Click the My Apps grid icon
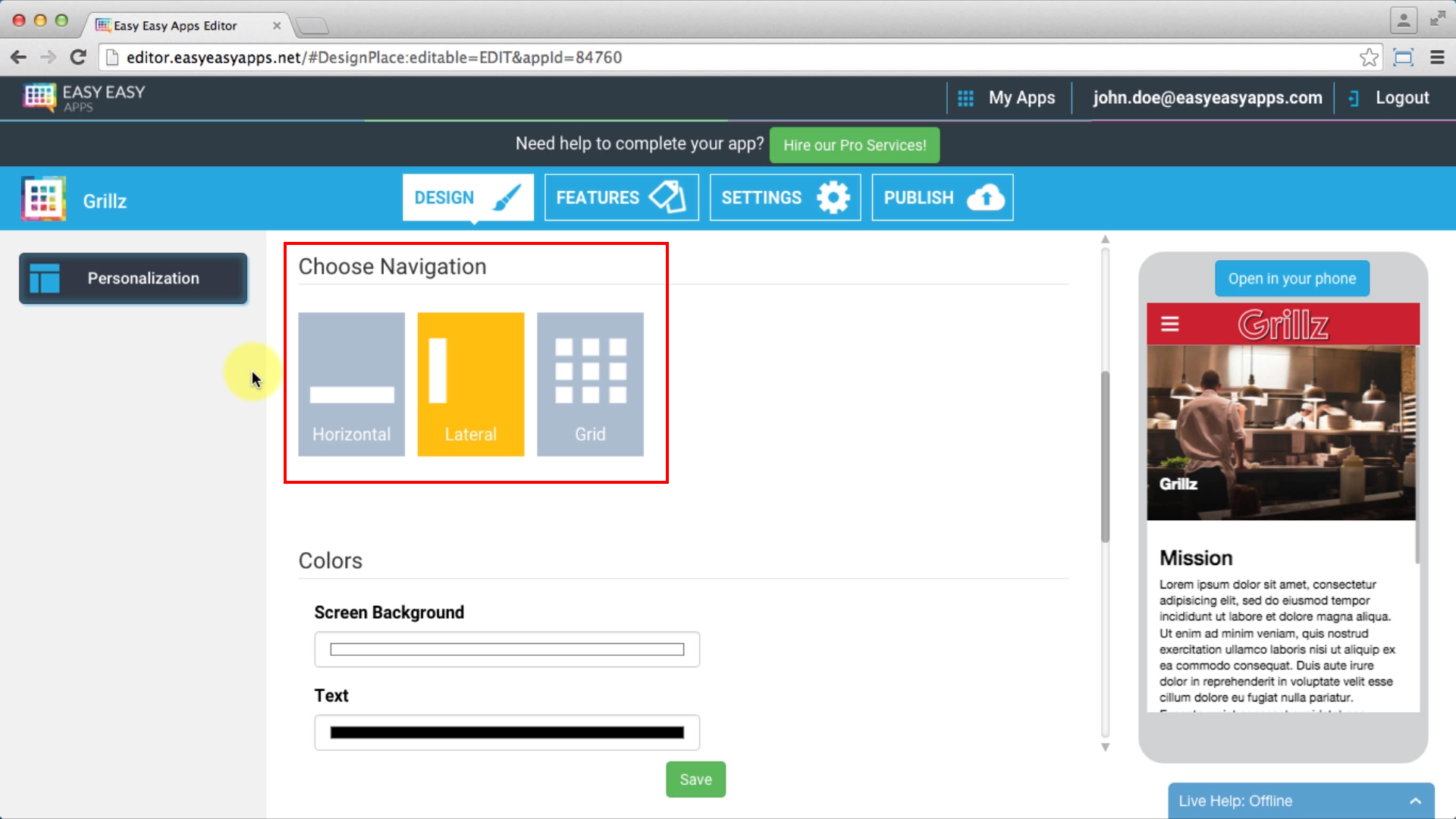The width and height of the screenshot is (1456, 819). (x=965, y=98)
